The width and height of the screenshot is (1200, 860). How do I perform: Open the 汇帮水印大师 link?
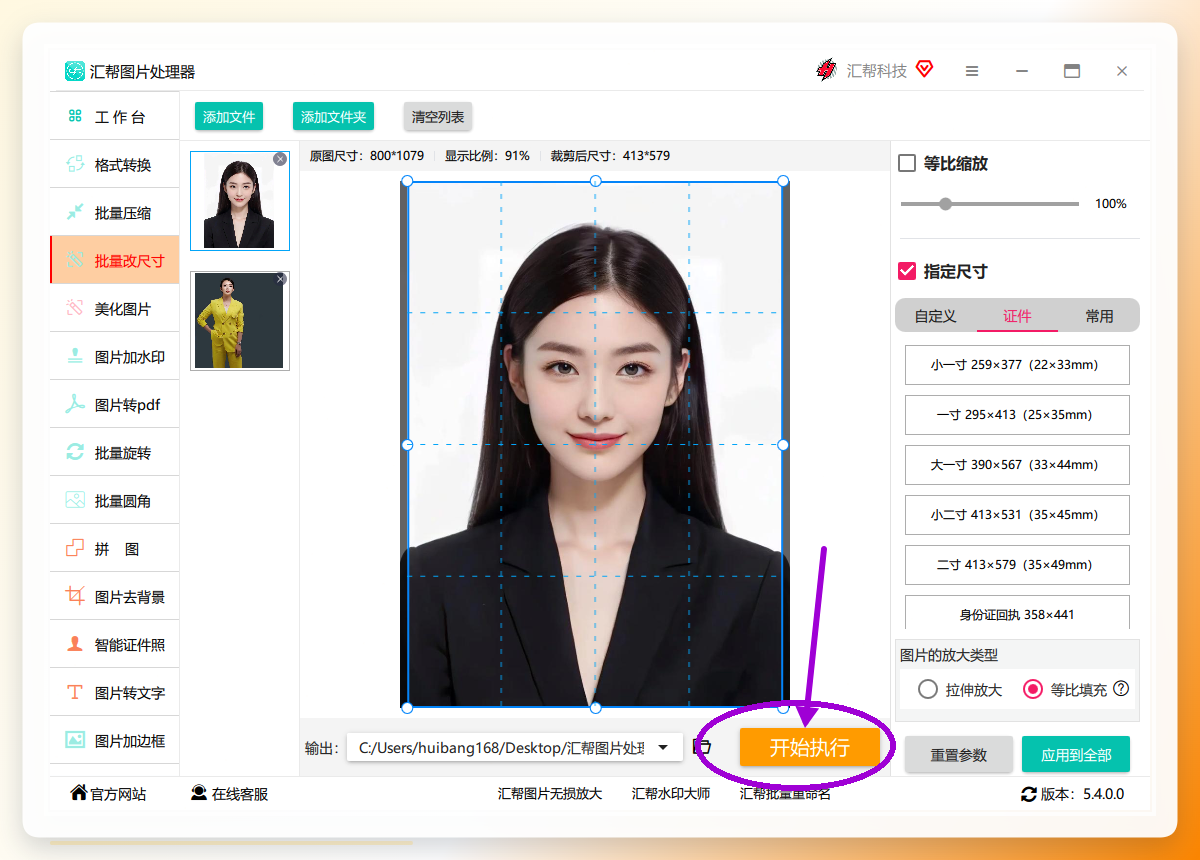(x=671, y=794)
